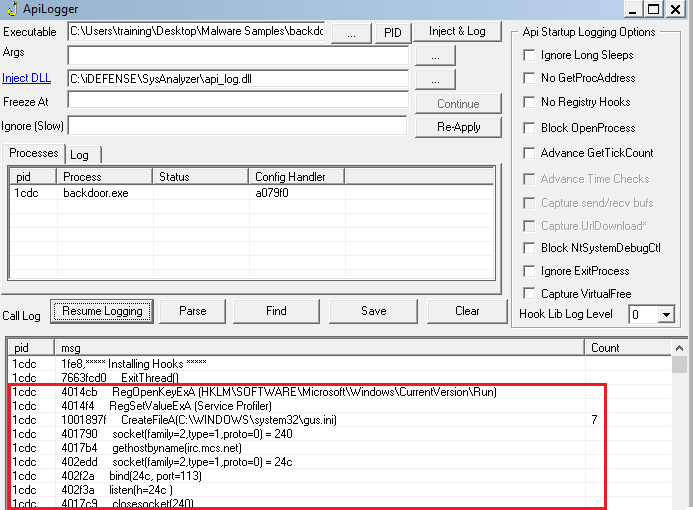The width and height of the screenshot is (693, 510).
Task: Clear the call log
Action: (x=467, y=311)
